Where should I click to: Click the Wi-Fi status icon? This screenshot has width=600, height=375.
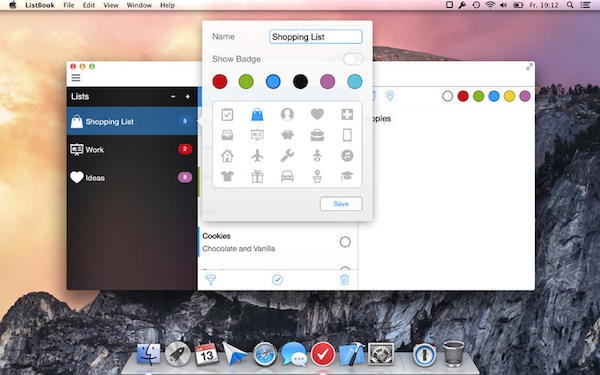(490, 5)
